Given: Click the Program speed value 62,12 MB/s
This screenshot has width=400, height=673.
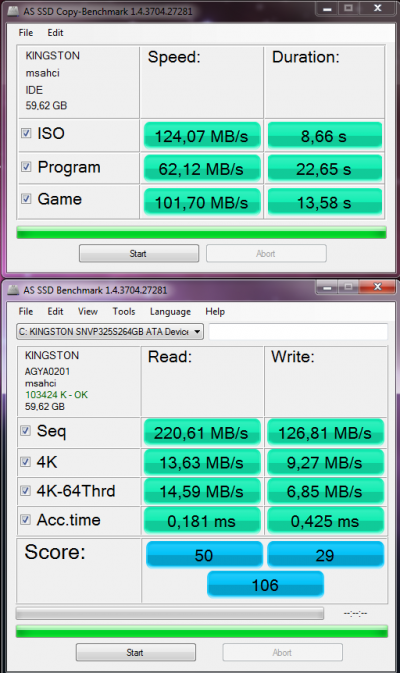Looking at the screenshot, I should click(x=202, y=169).
